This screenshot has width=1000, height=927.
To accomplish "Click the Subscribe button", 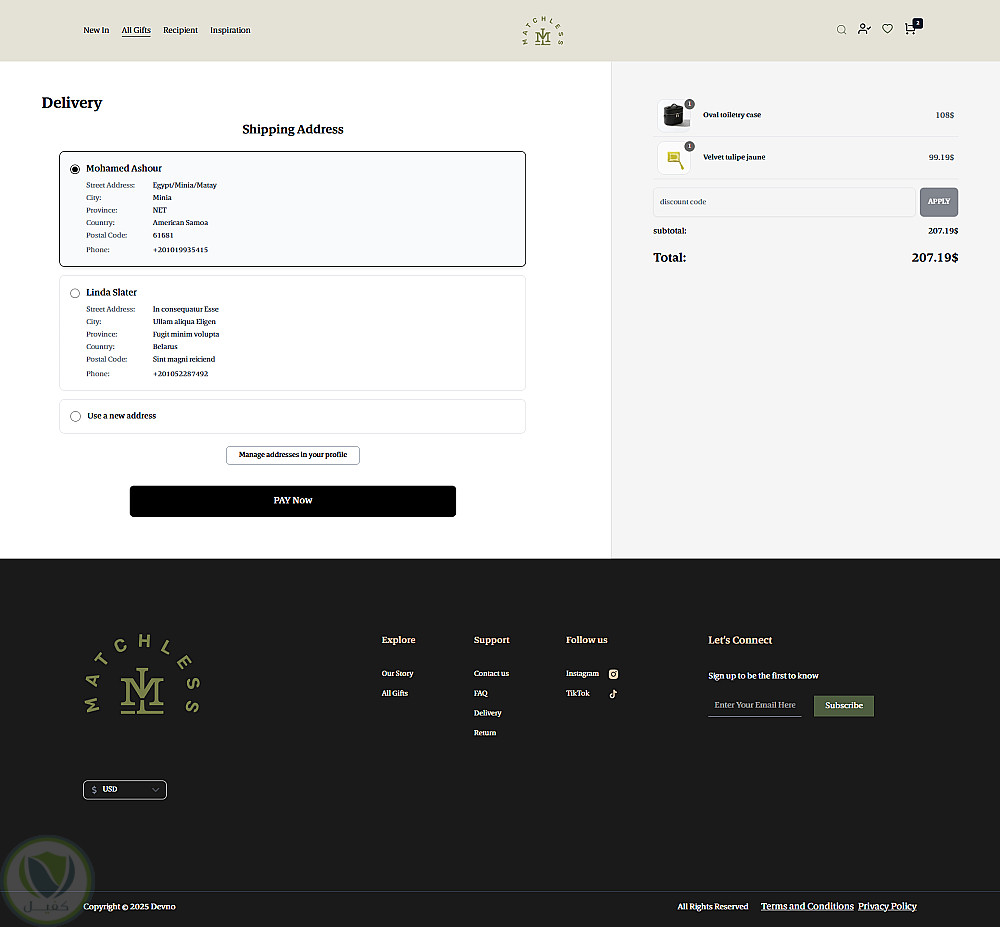I will coord(844,706).
